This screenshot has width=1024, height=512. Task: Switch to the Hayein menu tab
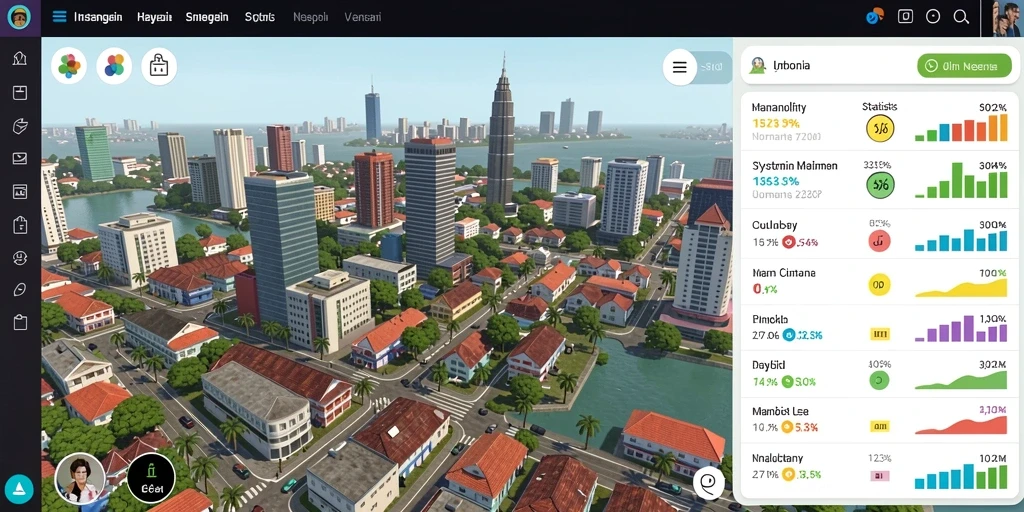tap(154, 17)
